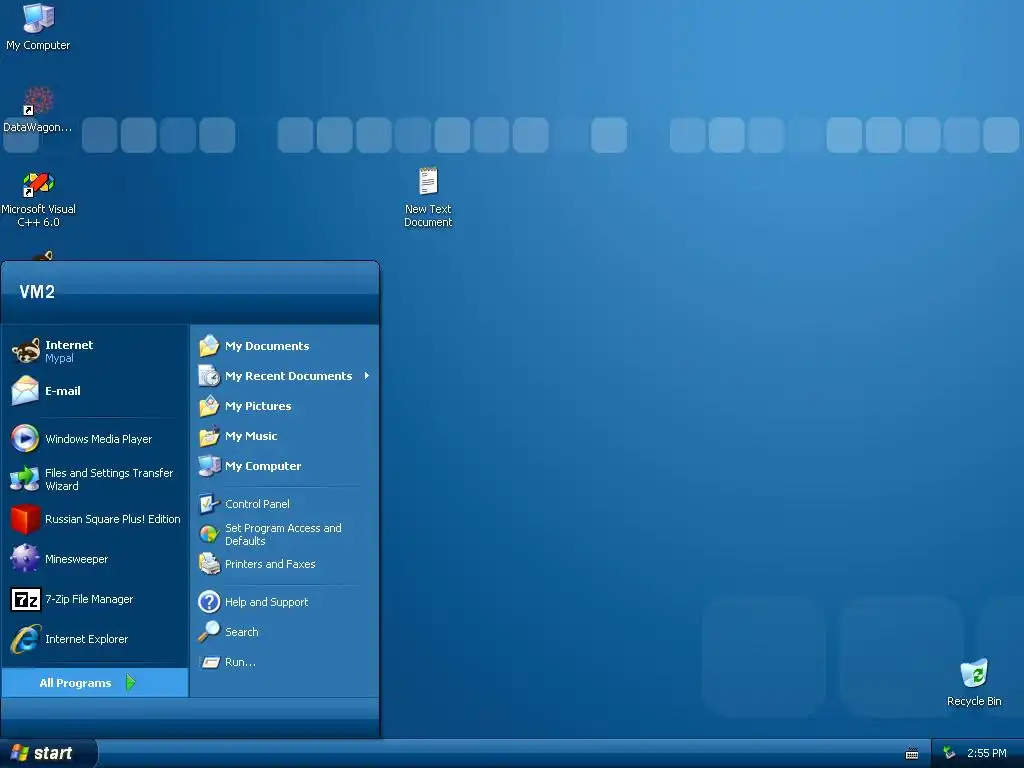This screenshot has width=1024, height=768.
Task: Choose Control Panel menu entry text
Action: coord(257,504)
